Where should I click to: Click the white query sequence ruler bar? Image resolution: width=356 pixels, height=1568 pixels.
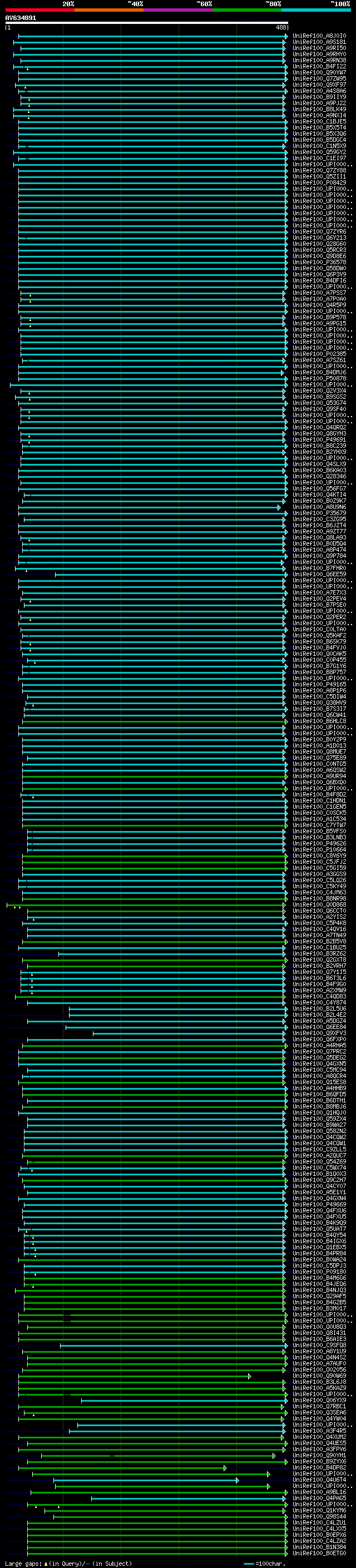point(146,22)
